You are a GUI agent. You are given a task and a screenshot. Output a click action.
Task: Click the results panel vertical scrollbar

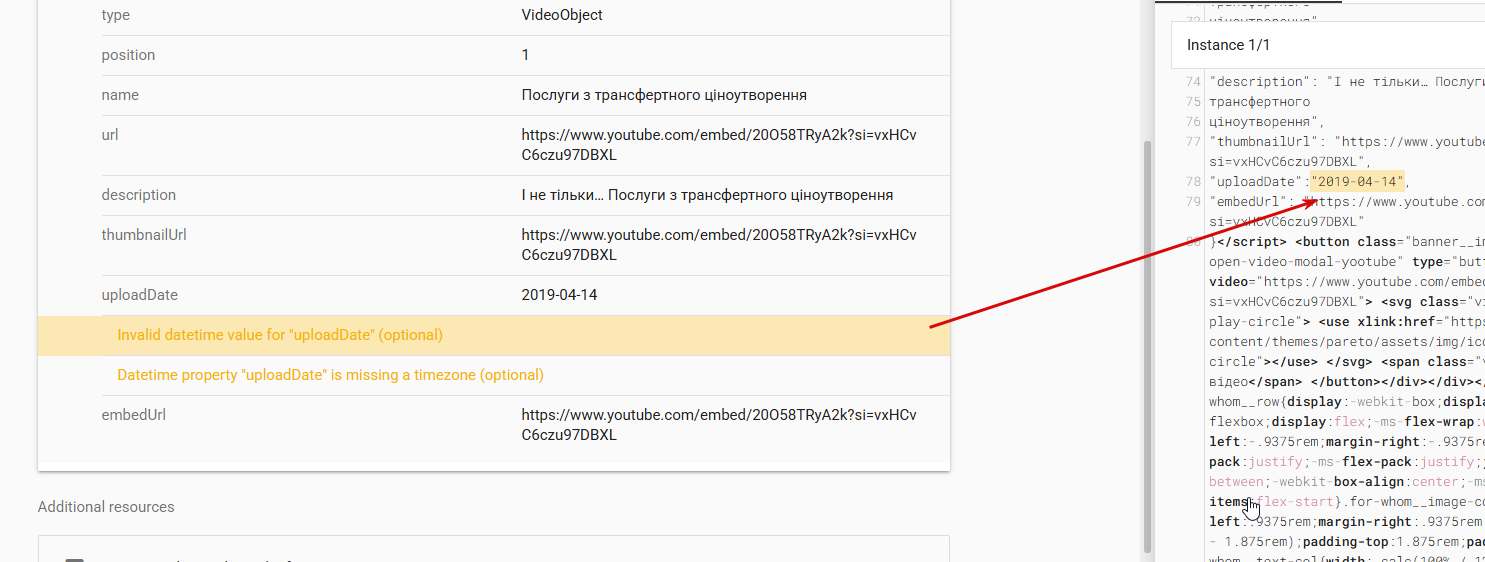(1147, 345)
